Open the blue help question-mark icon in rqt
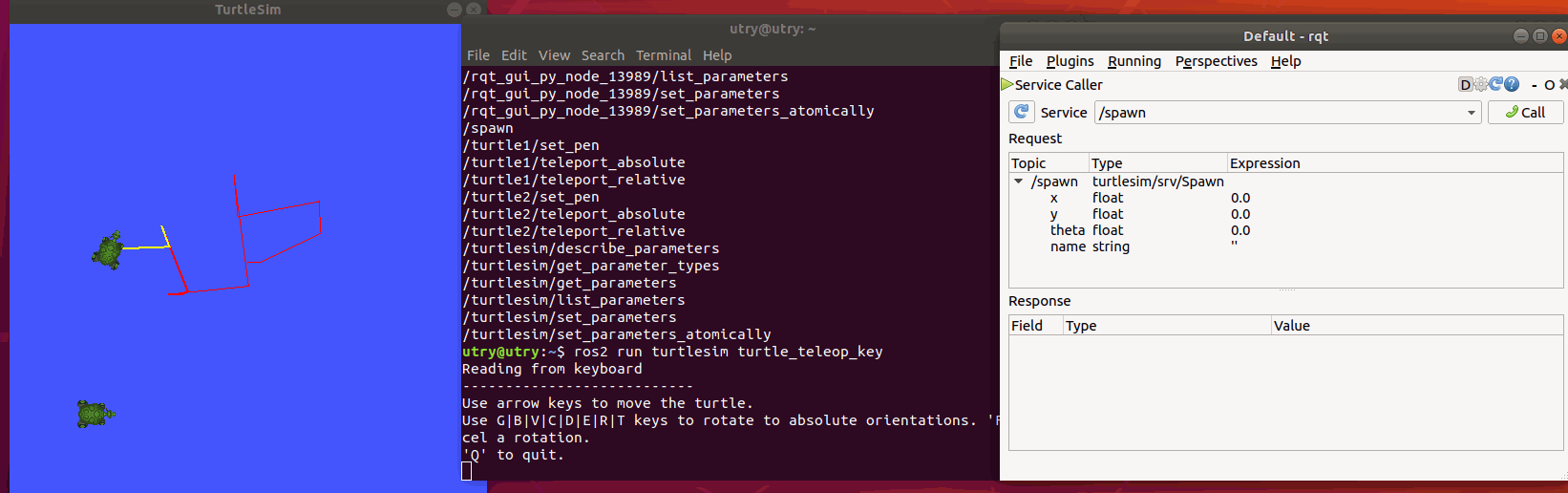The height and width of the screenshot is (493, 1568). point(1511,84)
